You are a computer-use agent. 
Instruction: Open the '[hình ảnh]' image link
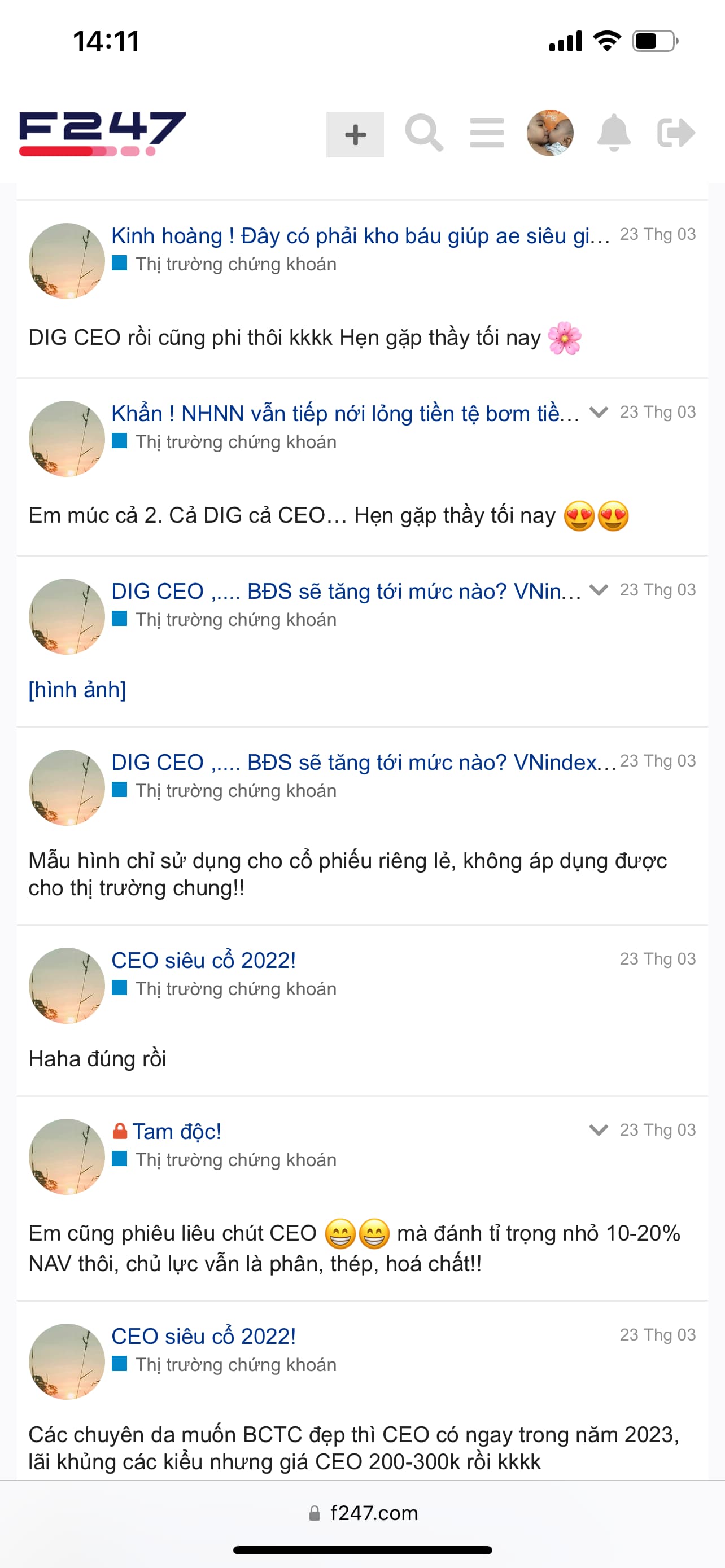coord(77,690)
